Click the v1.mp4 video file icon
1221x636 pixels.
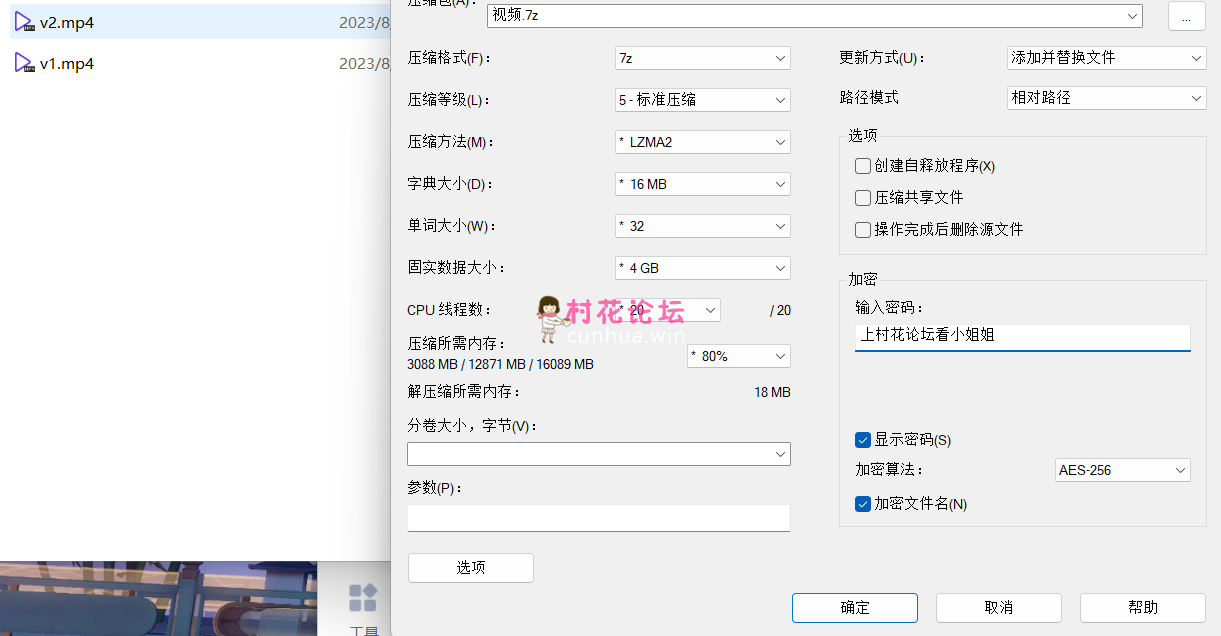(x=24, y=63)
